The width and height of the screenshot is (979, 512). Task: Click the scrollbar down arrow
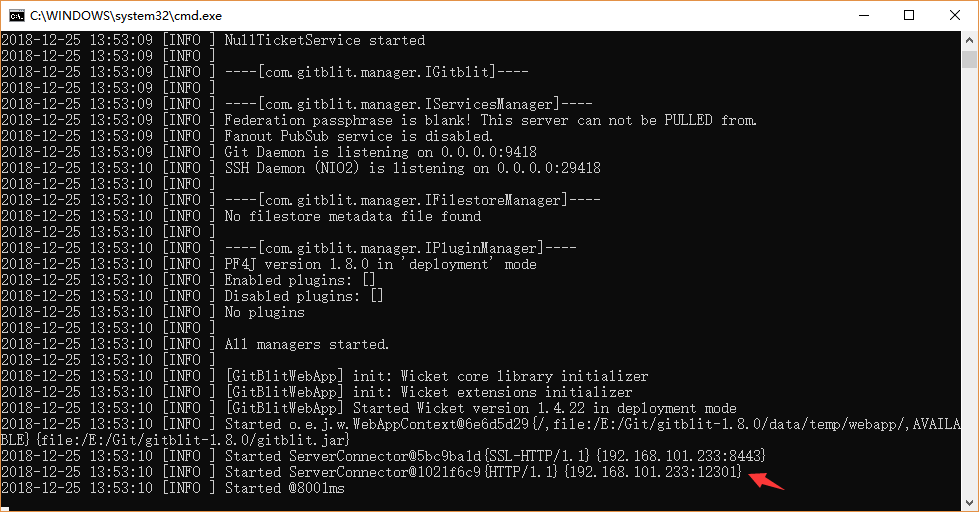pyautogui.click(x=969, y=503)
